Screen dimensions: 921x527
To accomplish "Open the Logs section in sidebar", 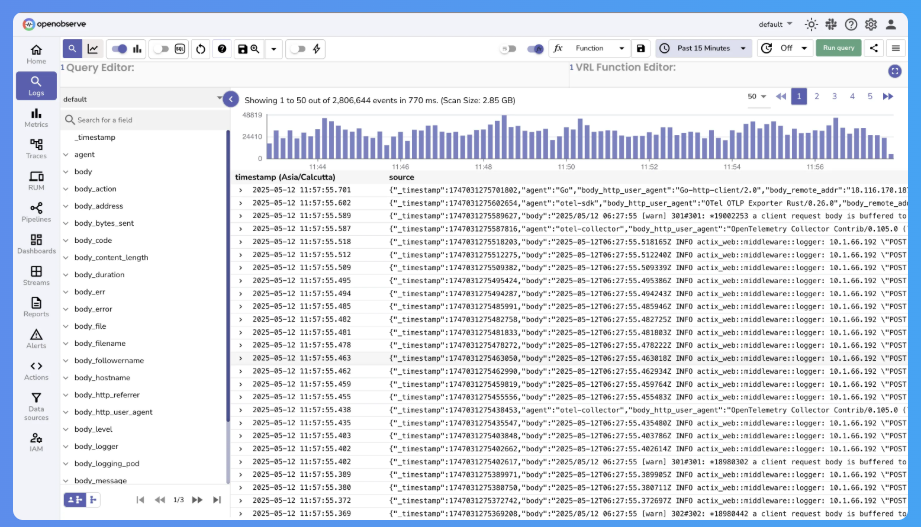I will point(36,86).
